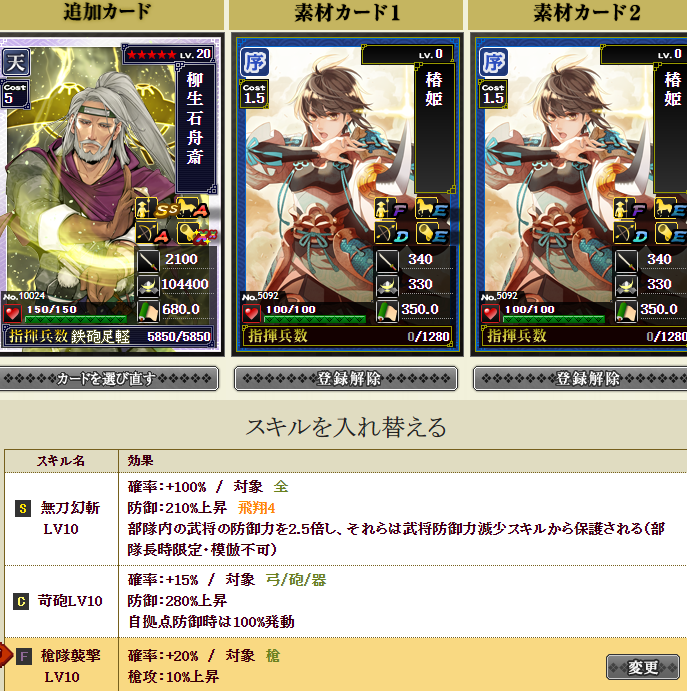Click 変更 button for 槍隊襲撃 skill
Viewport: 687px width, 691px height.
pyautogui.click(x=642, y=667)
